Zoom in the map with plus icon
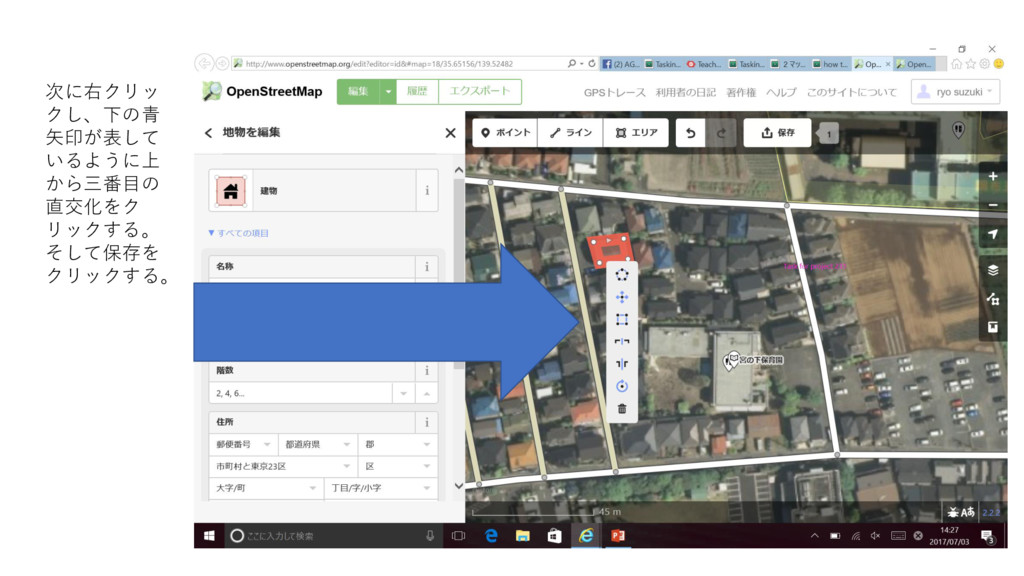Image resolution: width=1024 pixels, height=576 pixels. tap(992, 177)
